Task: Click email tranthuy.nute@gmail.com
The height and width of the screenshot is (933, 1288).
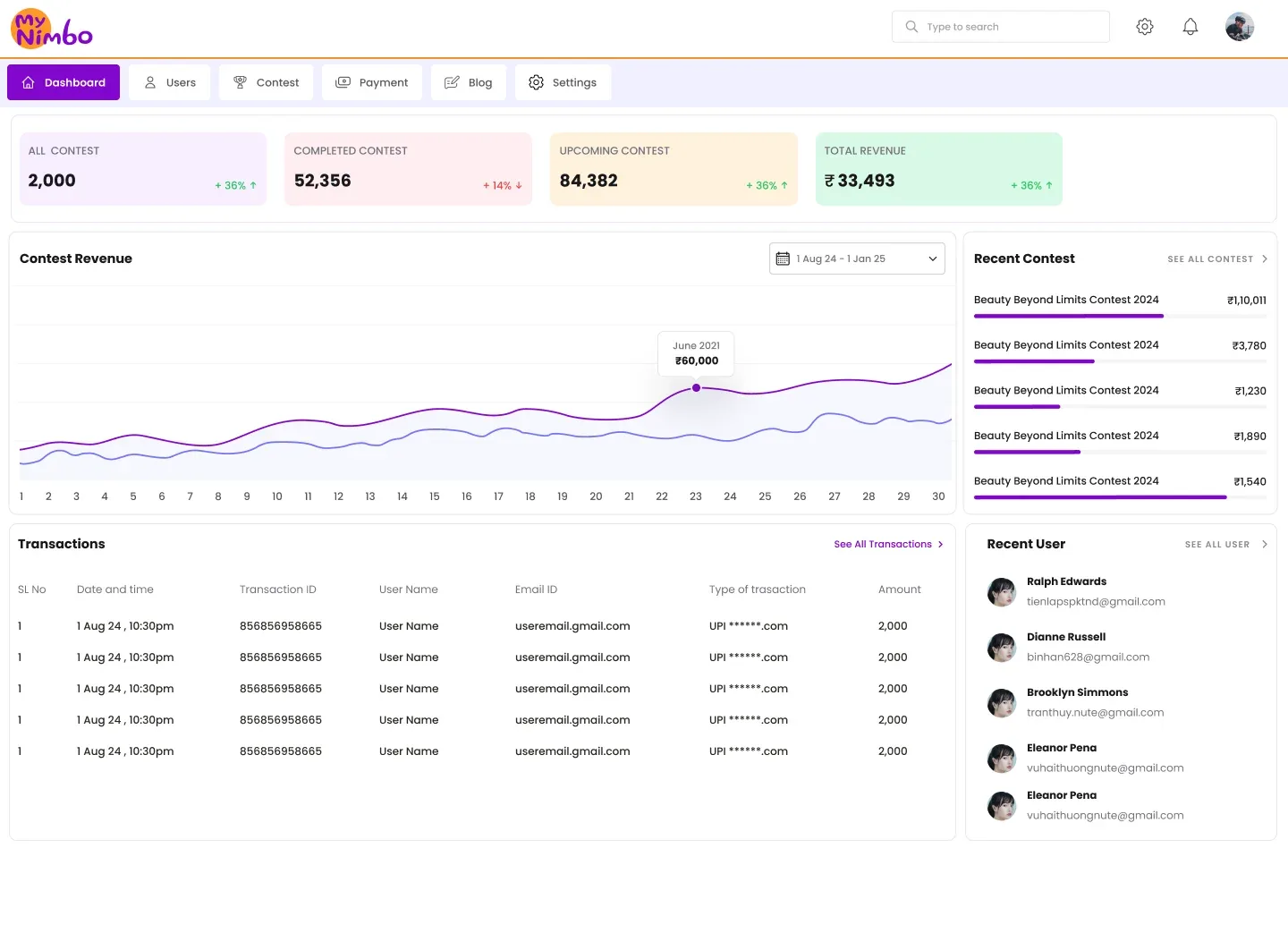Action: coord(1095,713)
